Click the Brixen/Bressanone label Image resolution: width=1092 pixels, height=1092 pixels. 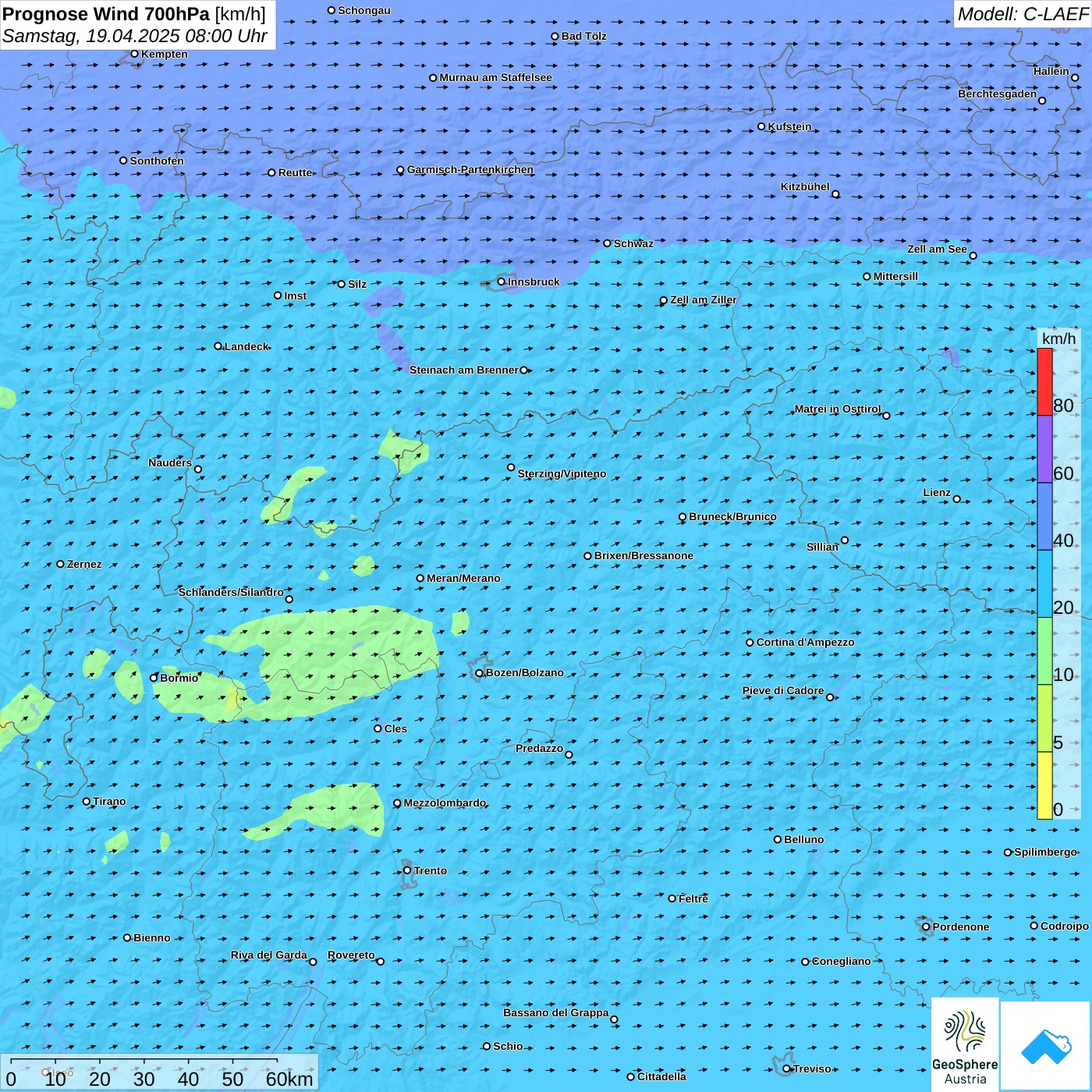pos(643,555)
